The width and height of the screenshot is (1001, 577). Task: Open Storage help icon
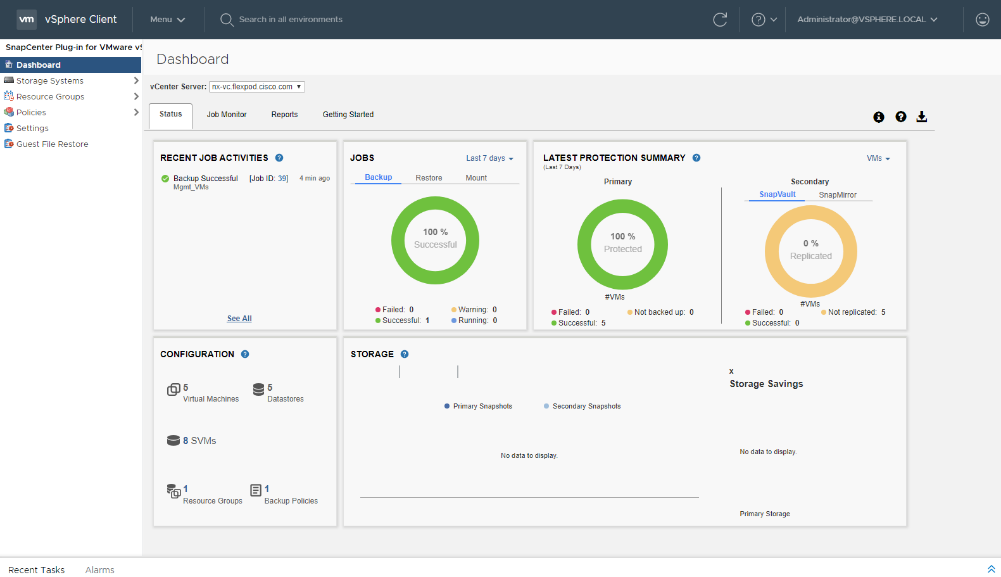(405, 354)
